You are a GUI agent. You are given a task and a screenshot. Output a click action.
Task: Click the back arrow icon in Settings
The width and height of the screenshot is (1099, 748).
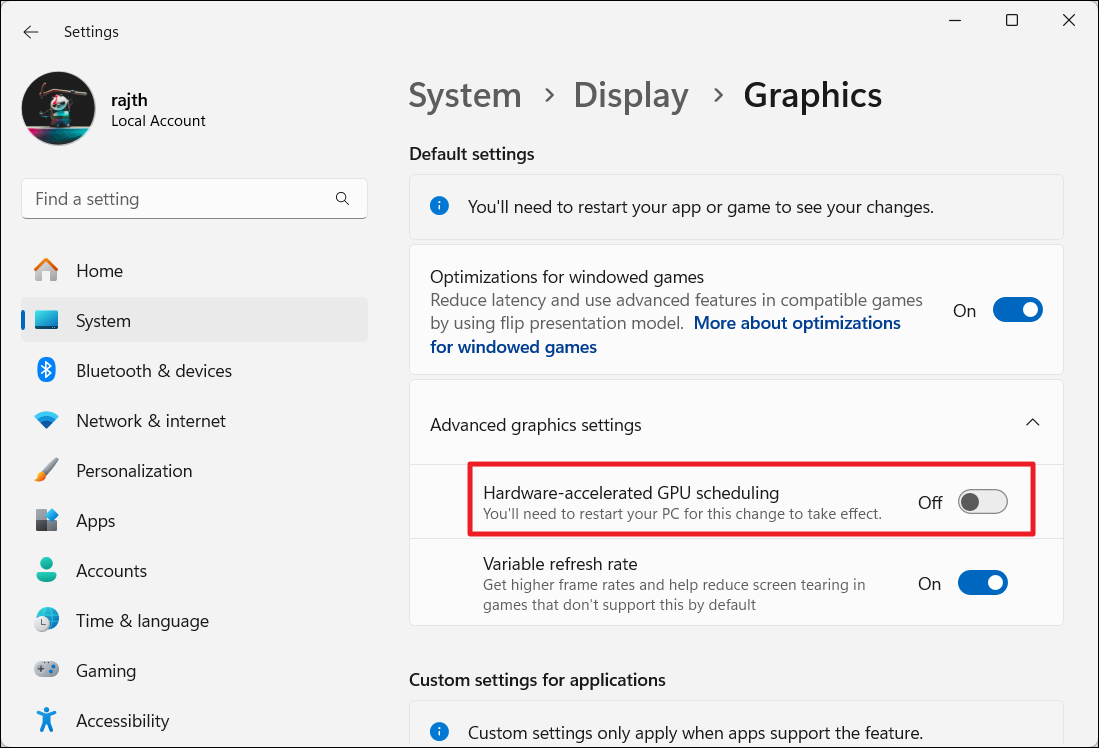pos(31,32)
